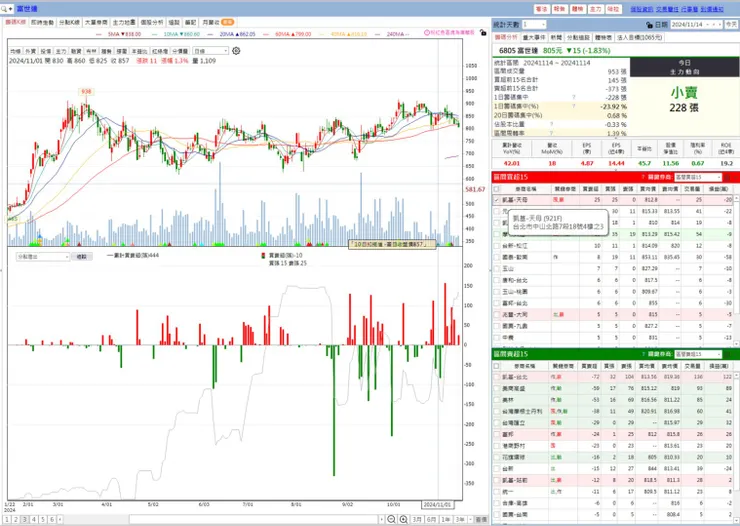The image size is (740, 526).
Task: Switch to the 主力地圖 tab
Action: (x=124, y=22)
